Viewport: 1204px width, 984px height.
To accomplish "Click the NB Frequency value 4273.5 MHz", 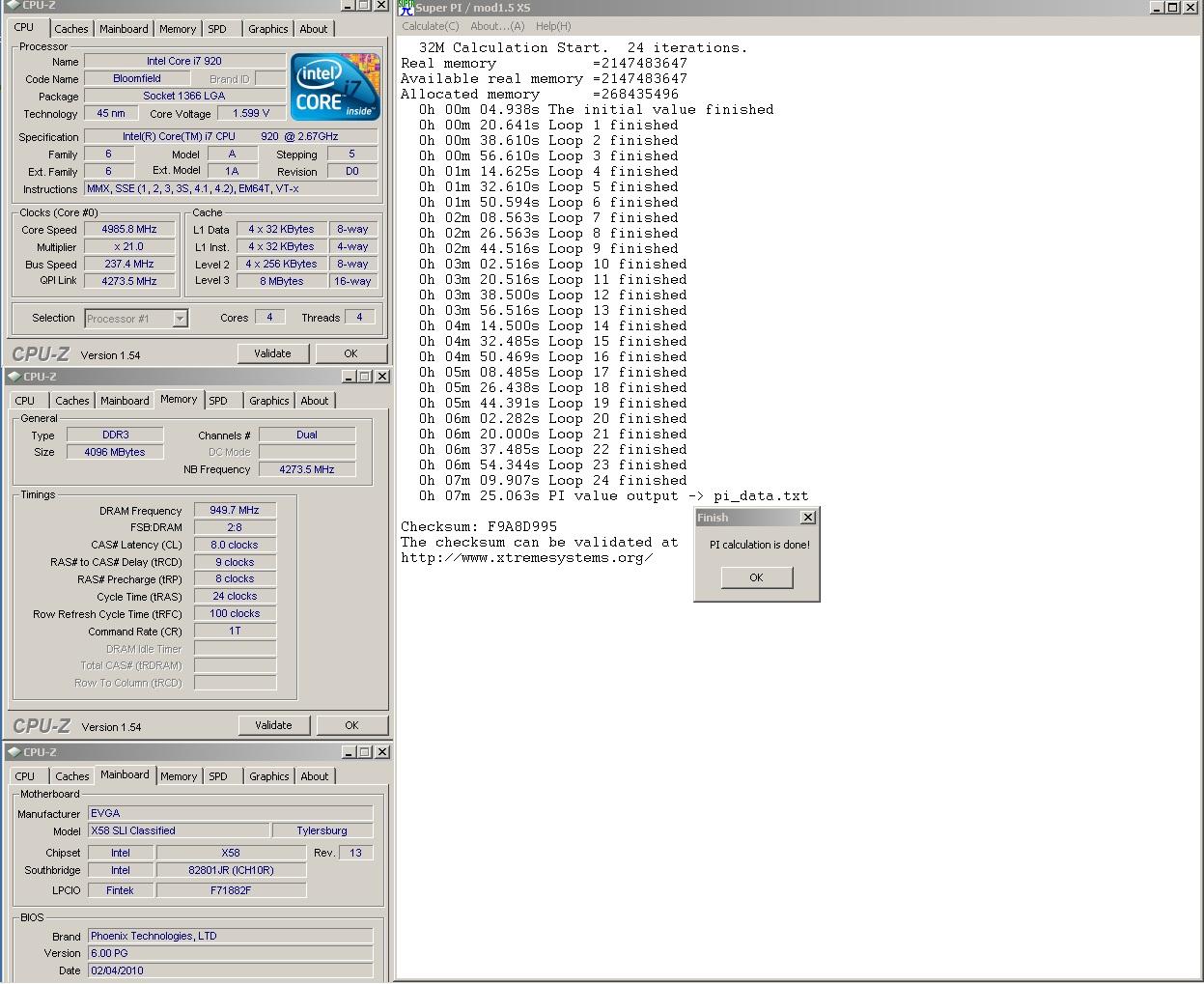I will pos(306,469).
